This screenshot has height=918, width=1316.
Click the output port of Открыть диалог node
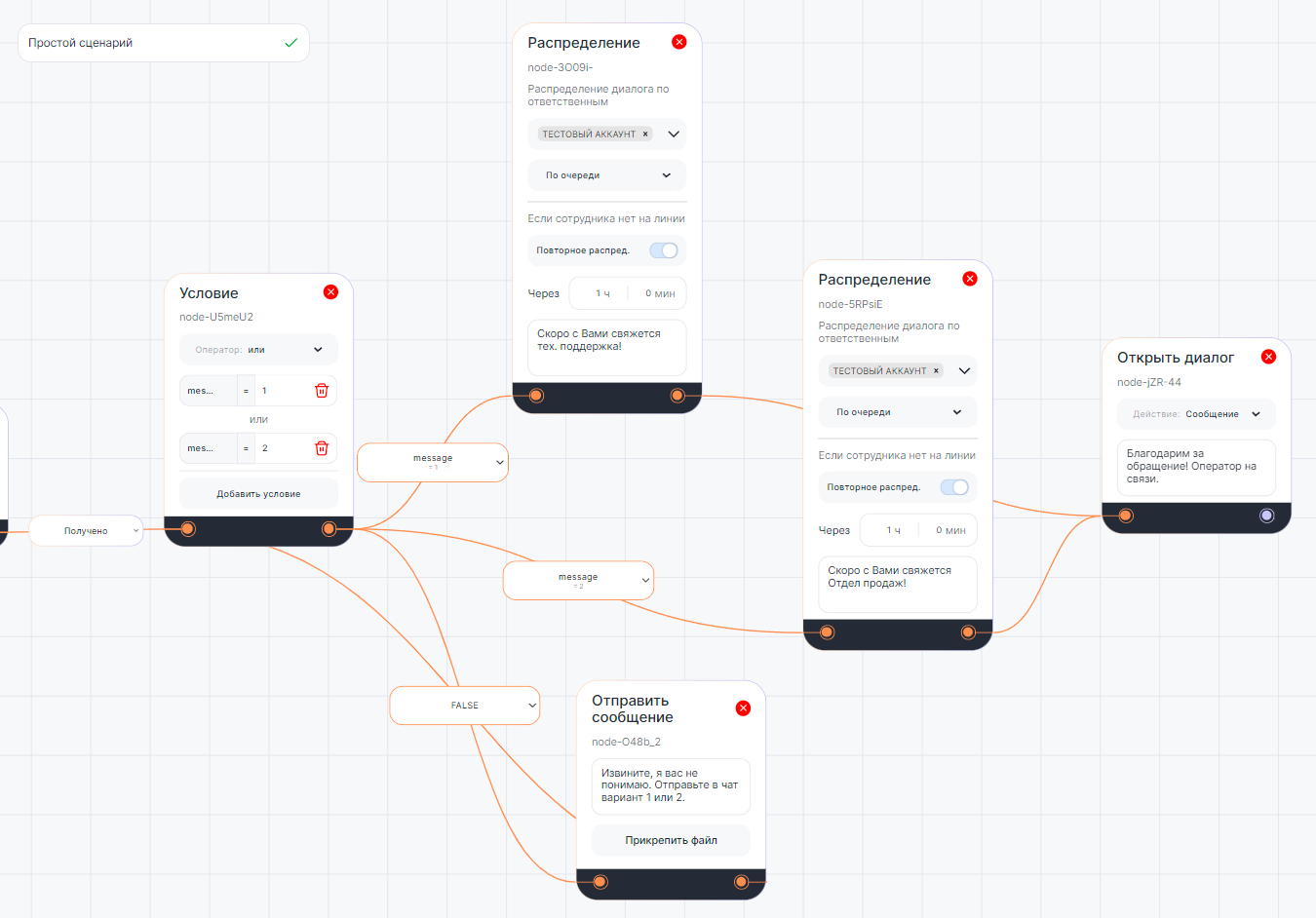click(x=1266, y=516)
